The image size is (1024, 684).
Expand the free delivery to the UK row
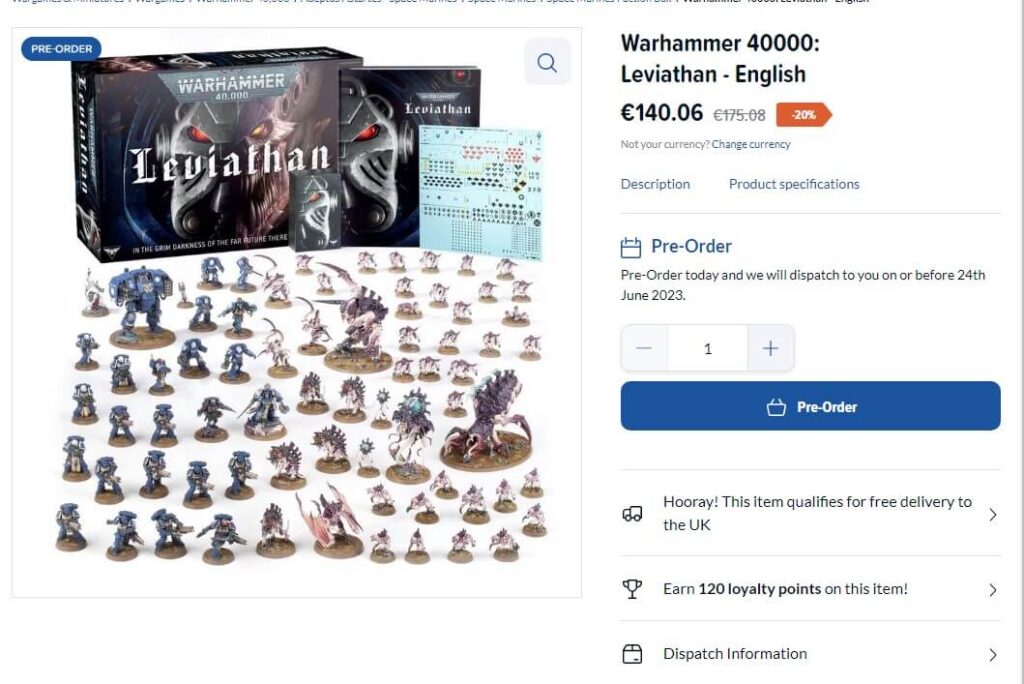coord(810,513)
